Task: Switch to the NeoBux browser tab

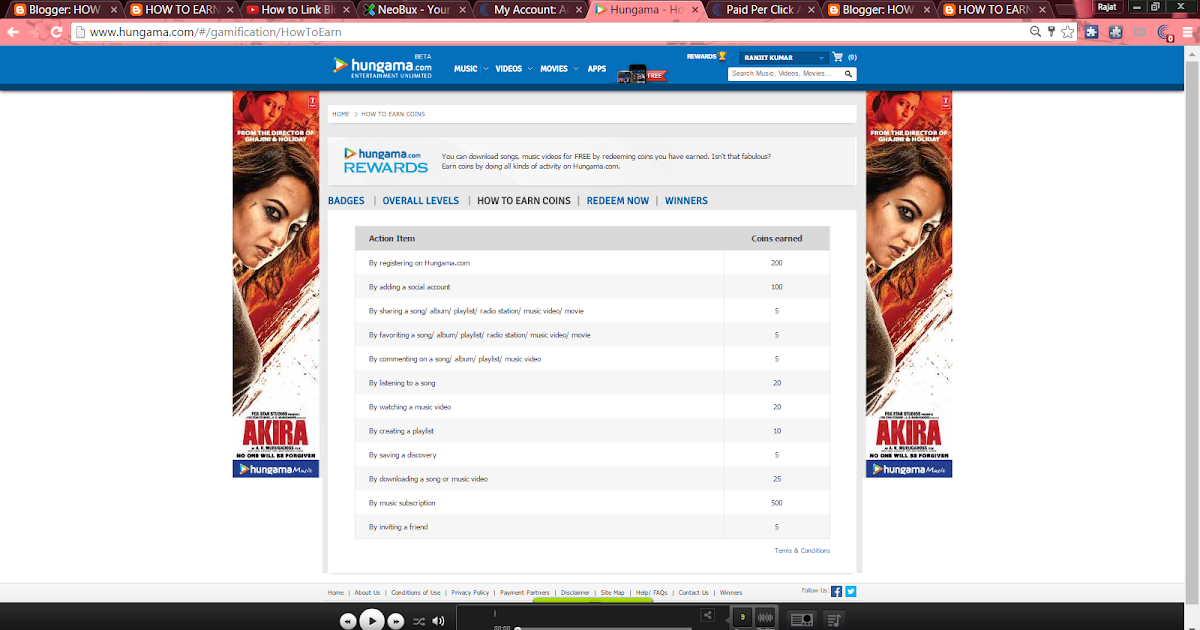Action: tap(416, 10)
